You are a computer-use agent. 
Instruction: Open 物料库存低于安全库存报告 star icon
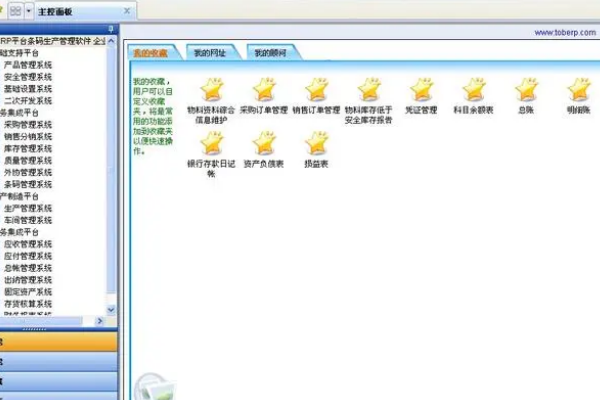369,89
